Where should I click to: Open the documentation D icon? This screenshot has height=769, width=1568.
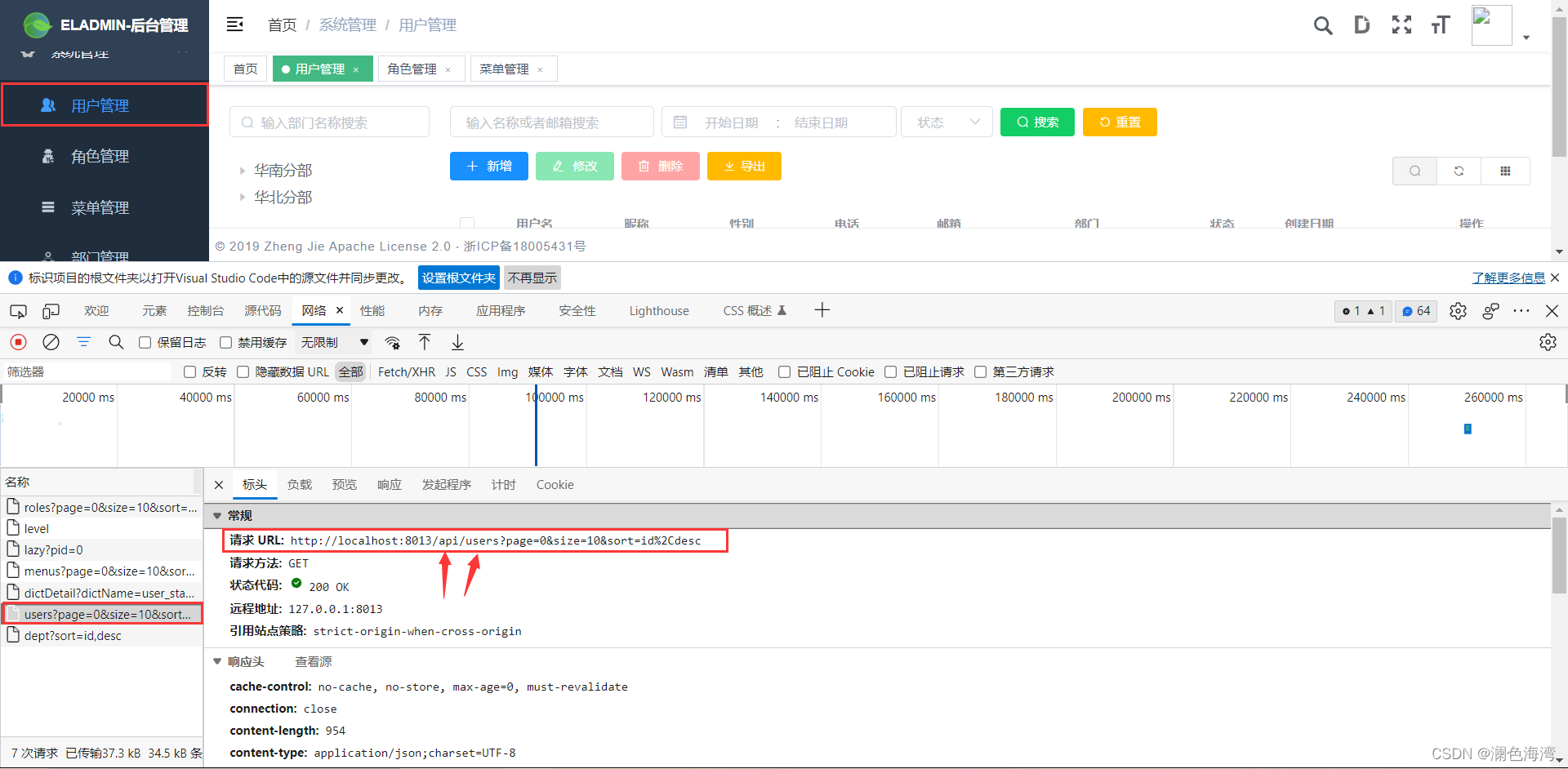click(1361, 25)
